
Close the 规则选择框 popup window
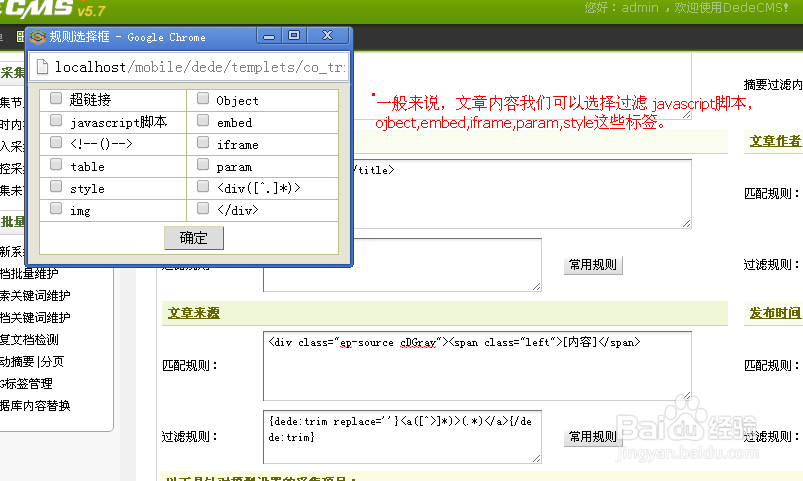326,36
